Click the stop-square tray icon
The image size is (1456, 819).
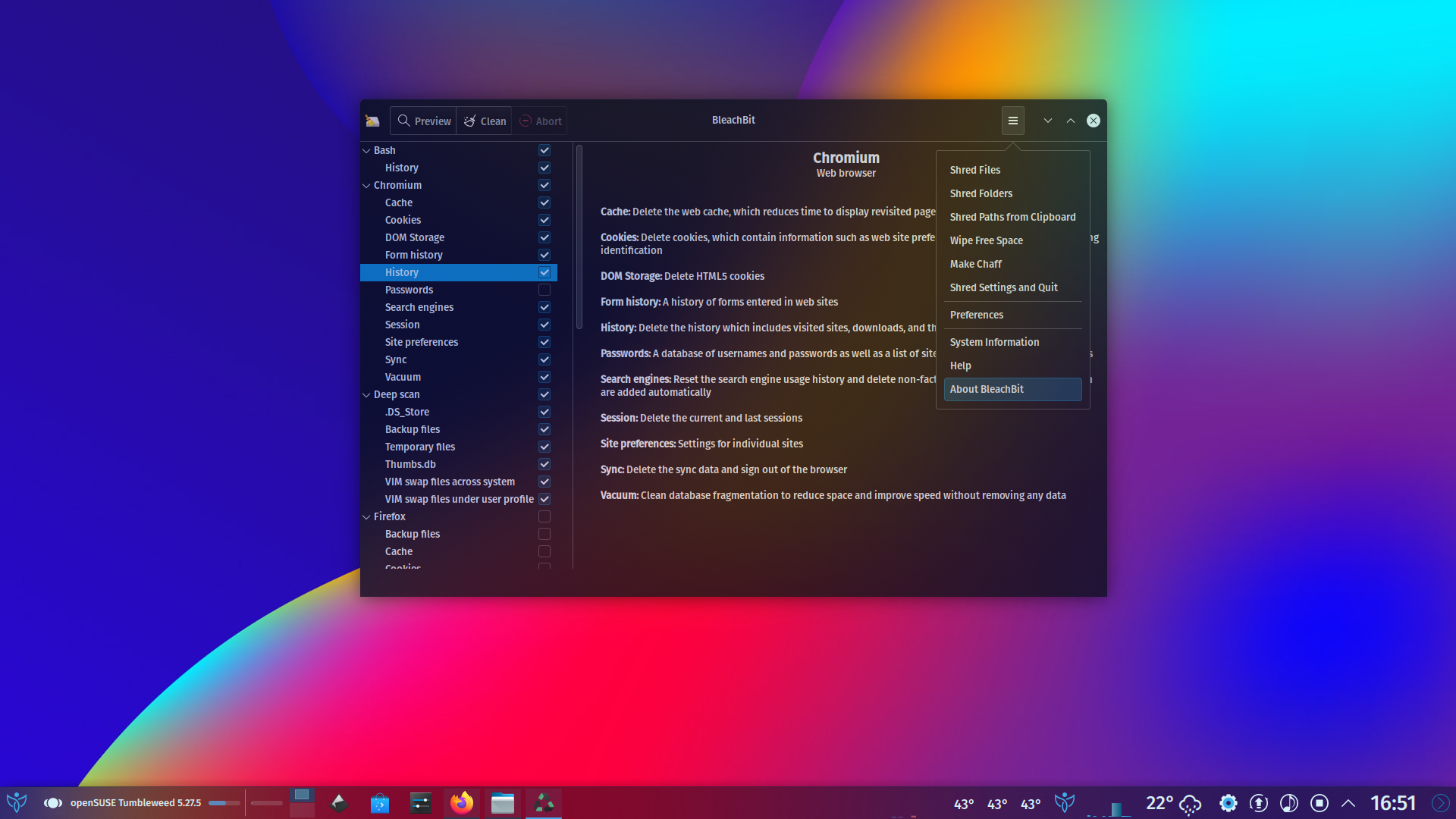pos(1319,803)
